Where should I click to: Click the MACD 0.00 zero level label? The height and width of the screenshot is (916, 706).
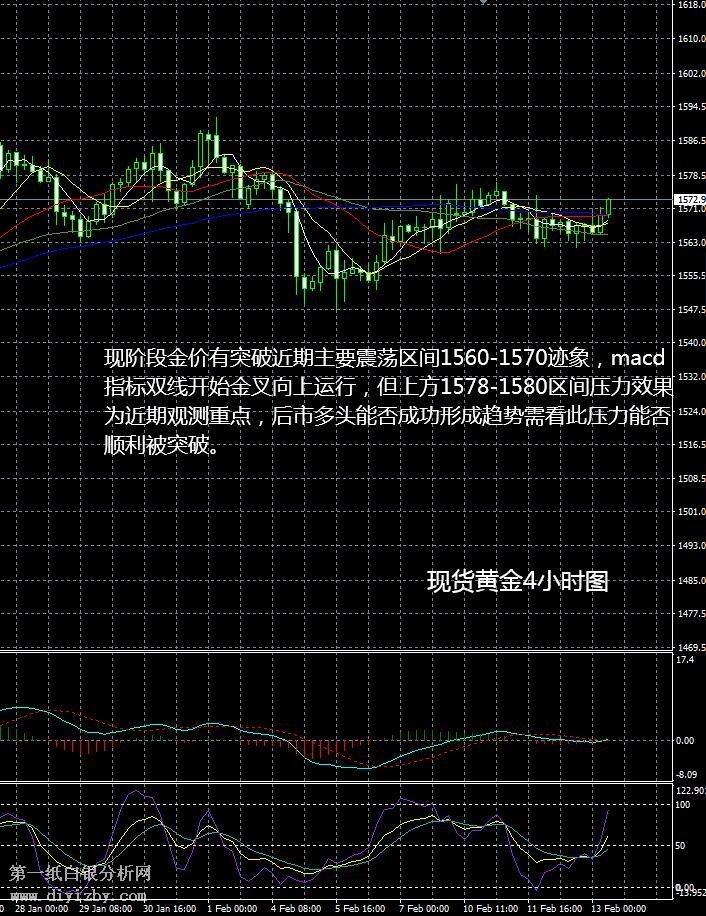click(684, 741)
